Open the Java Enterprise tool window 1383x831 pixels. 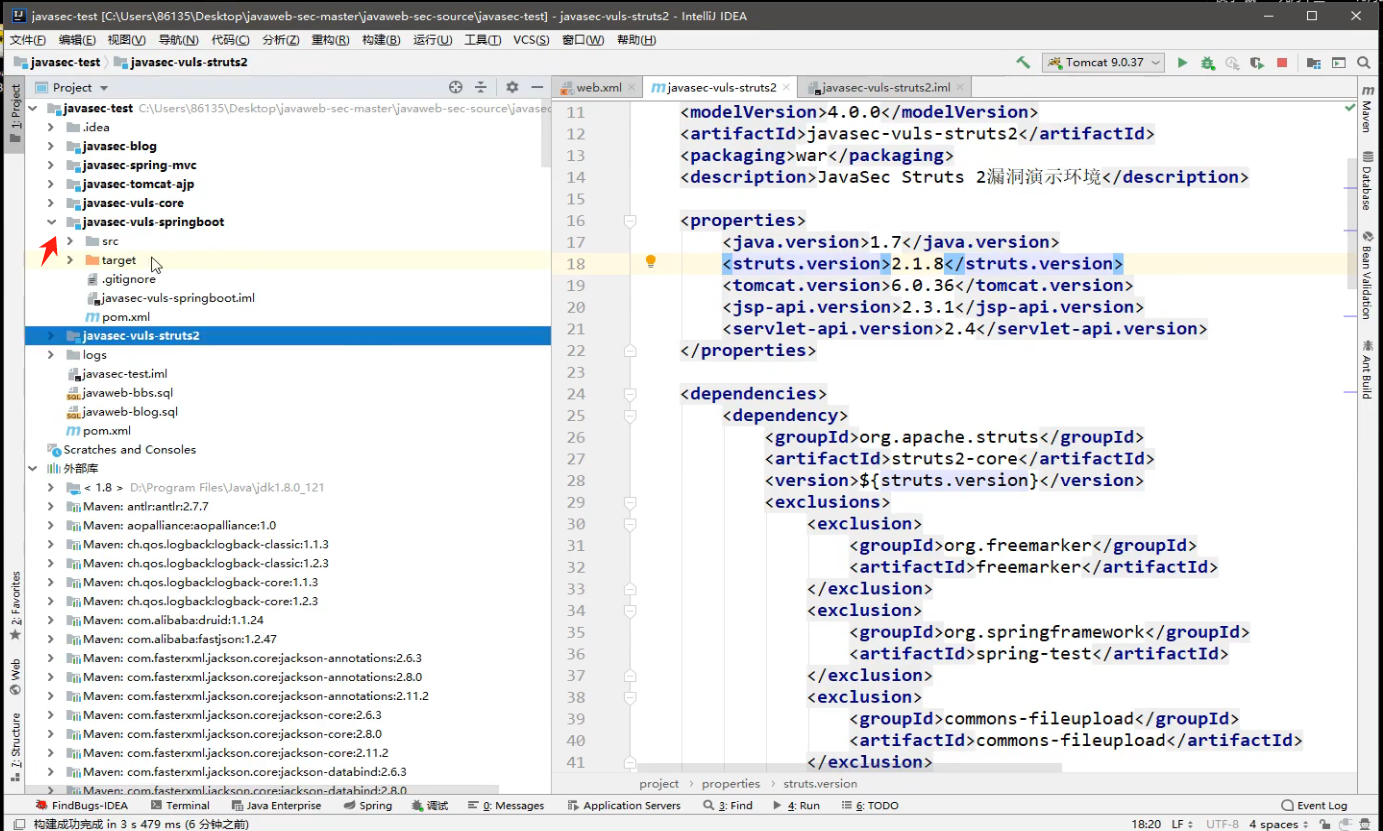click(276, 805)
